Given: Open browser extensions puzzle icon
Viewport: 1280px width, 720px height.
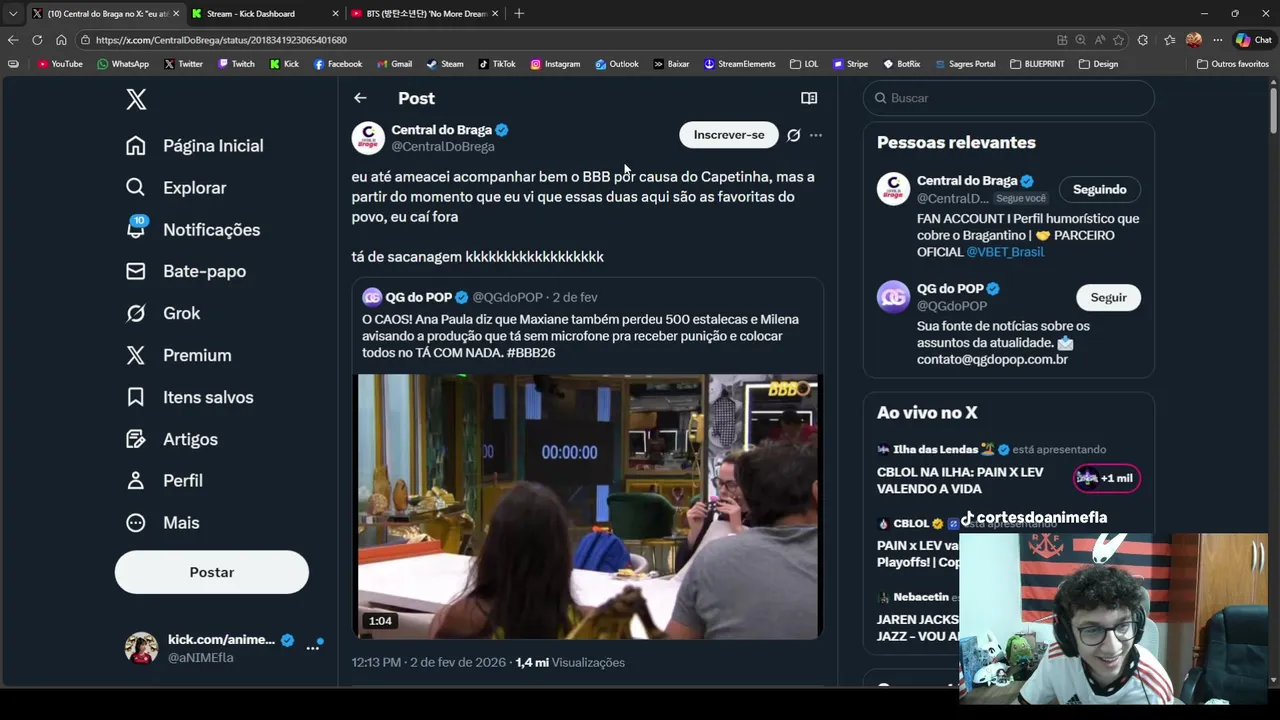Looking at the screenshot, I should point(1143,40).
